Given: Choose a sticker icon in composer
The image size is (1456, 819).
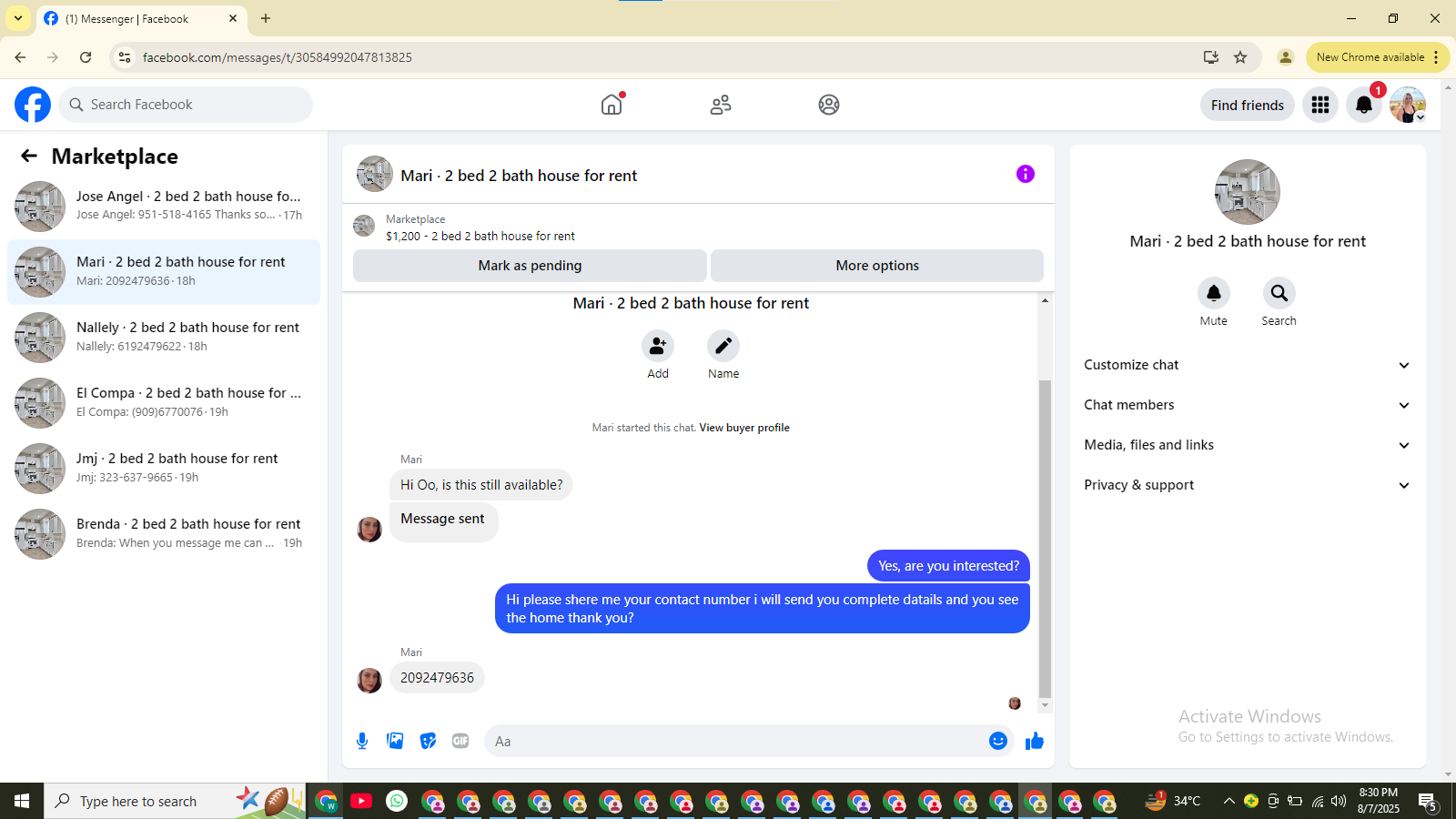Looking at the screenshot, I should coord(428,741).
